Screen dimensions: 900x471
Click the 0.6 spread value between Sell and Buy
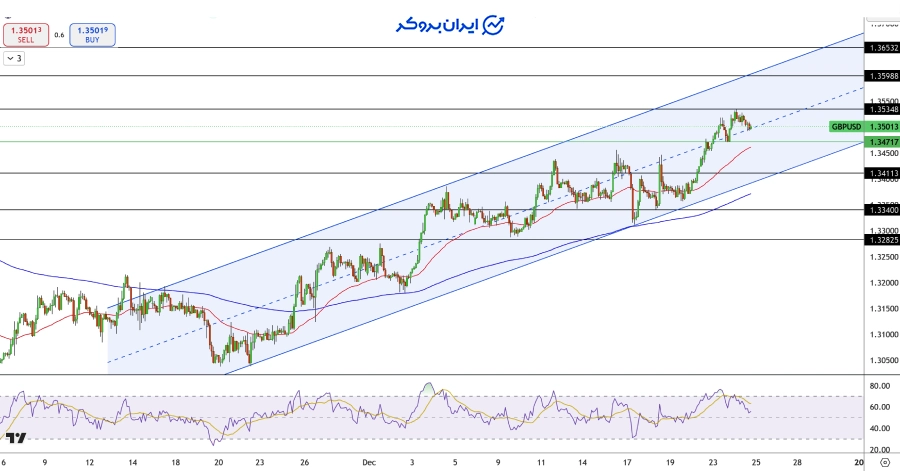59,36
